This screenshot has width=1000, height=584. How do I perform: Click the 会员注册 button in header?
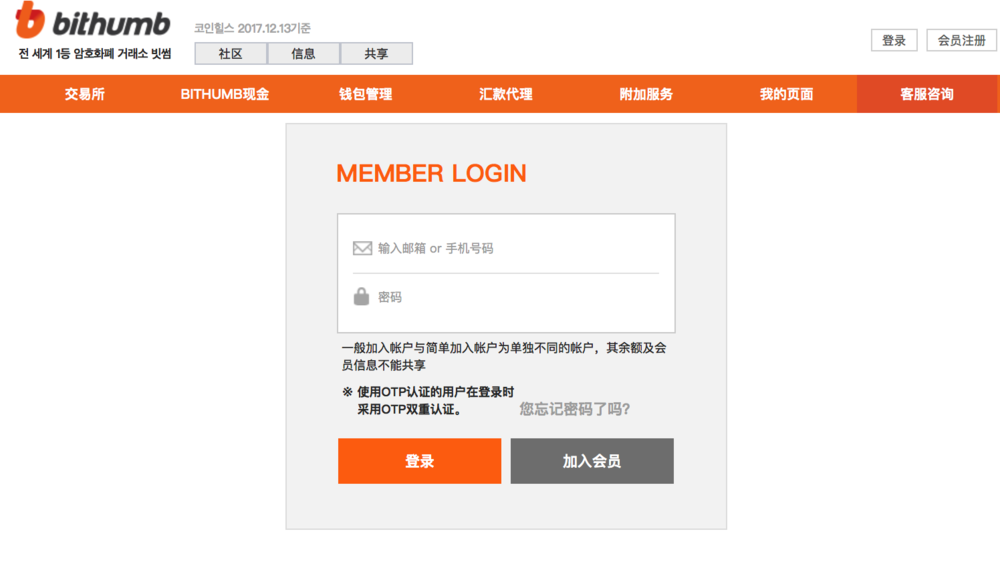(962, 40)
